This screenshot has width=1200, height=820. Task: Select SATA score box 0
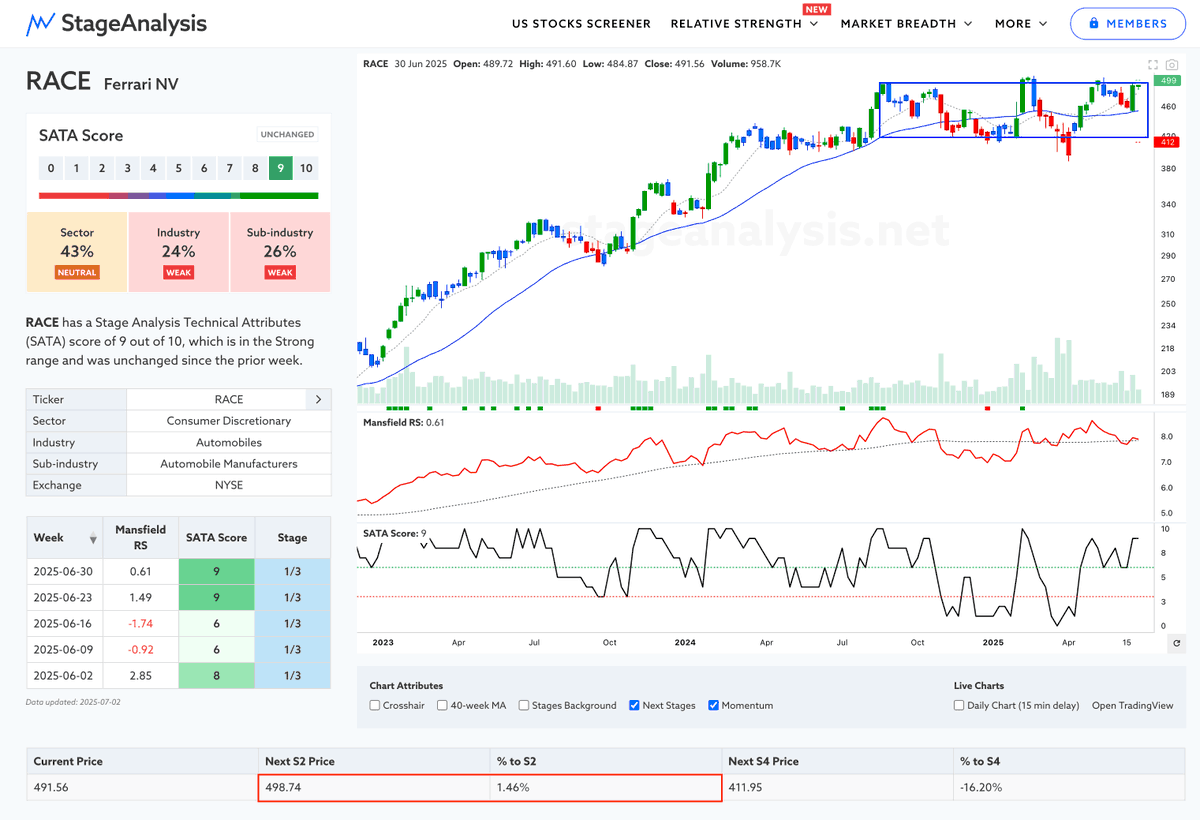pos(51,168)
